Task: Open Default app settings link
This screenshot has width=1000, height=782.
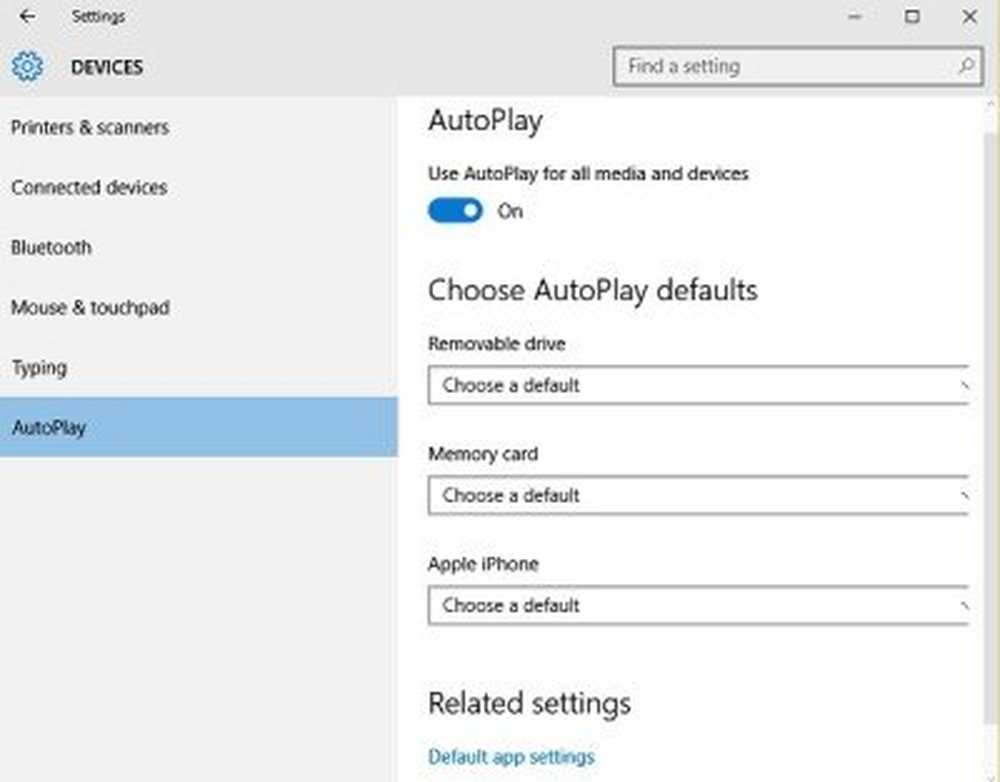Action: coord(511,757)
